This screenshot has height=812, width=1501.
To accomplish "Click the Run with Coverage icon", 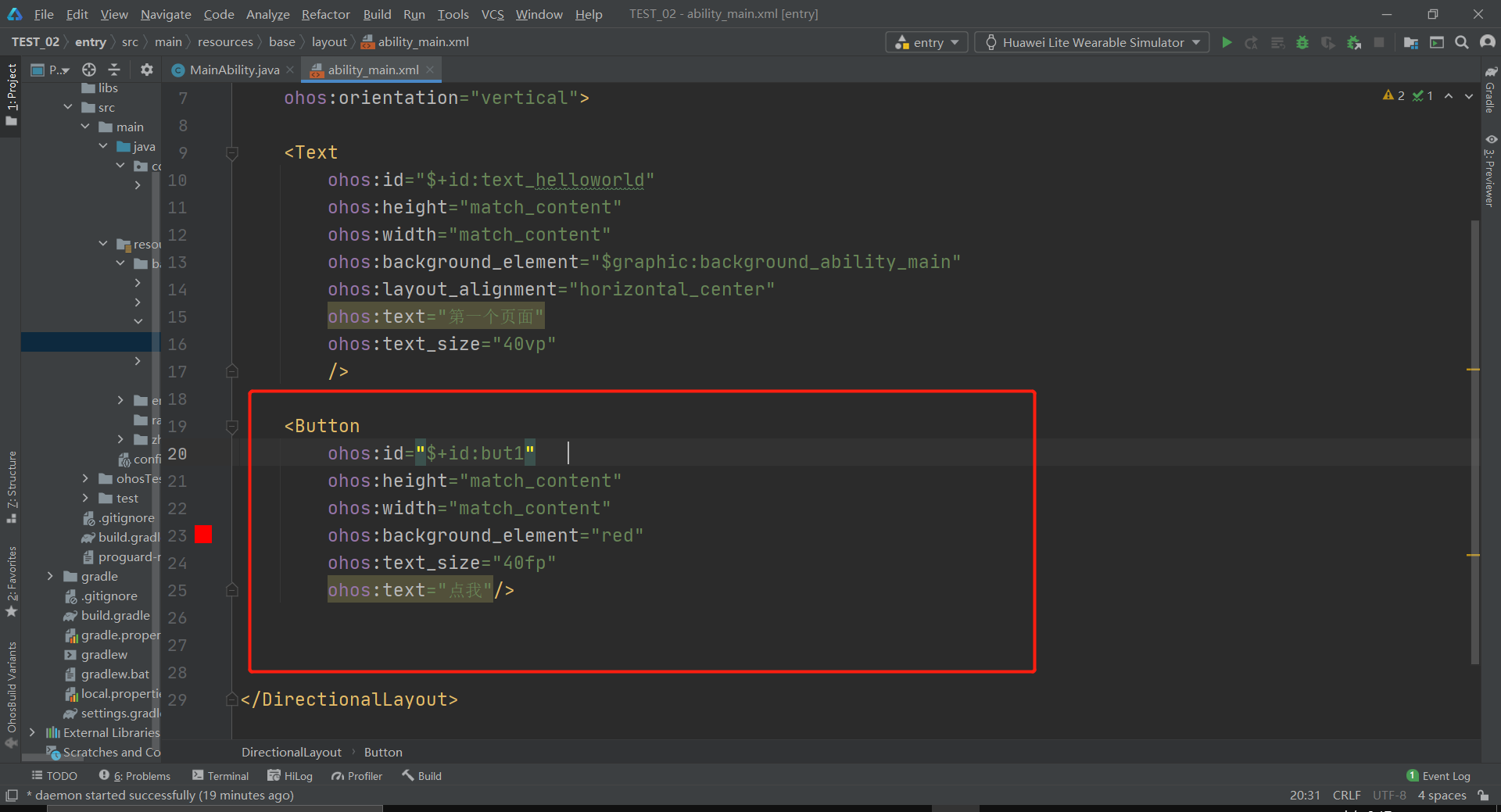I will [1327, 42].
